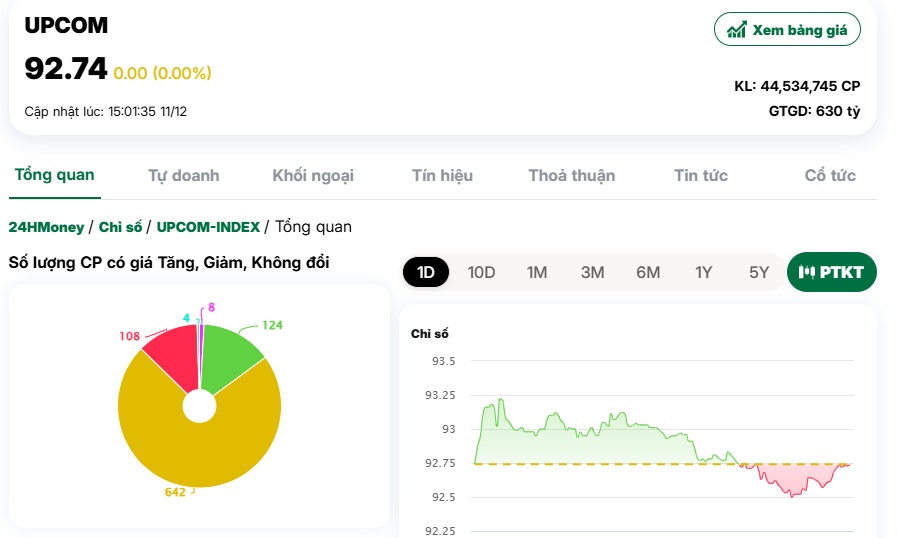Viewport: 898px width, 538px height.
Task: Follow the 24HMoney breadcrumb link
Action: click(x=46, y=227)
